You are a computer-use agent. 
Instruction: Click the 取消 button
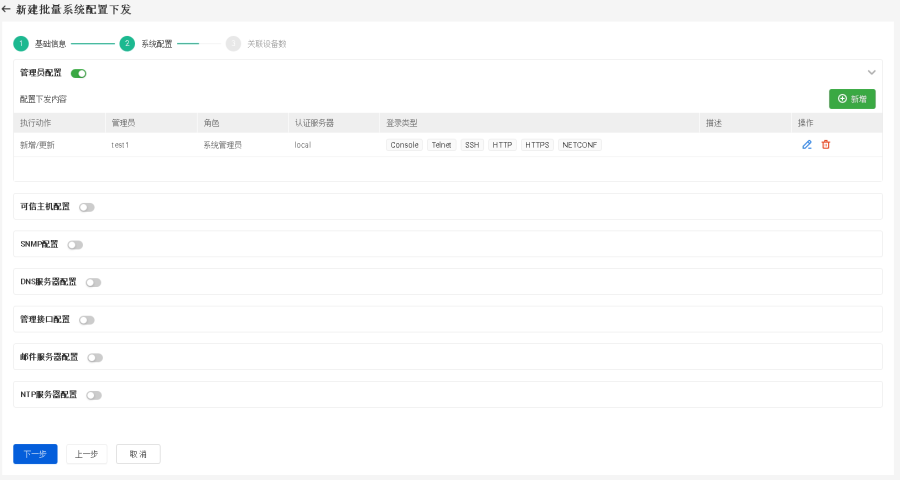click(138, 454)
